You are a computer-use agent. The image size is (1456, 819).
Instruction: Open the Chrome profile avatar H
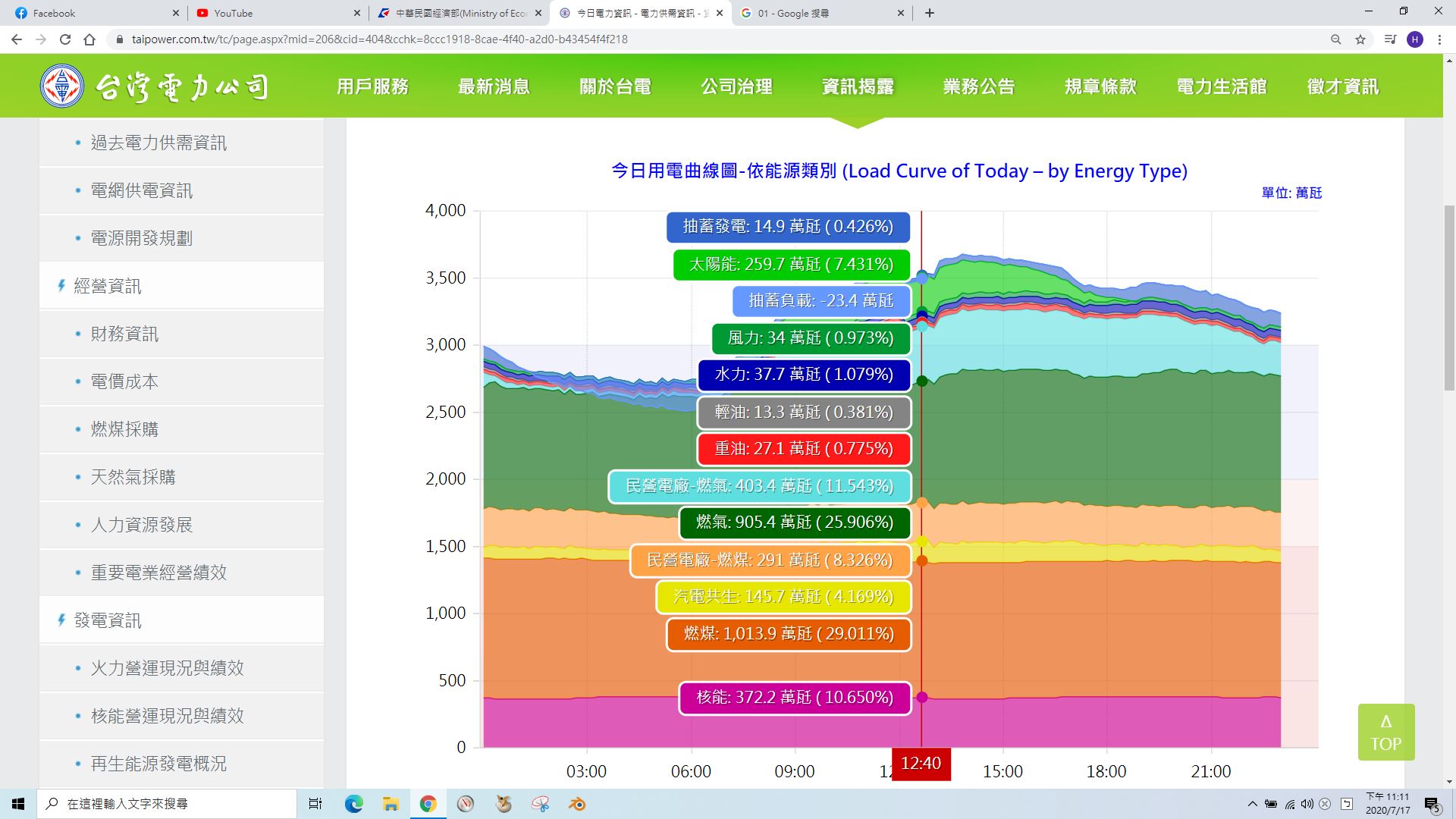pyautogui.click(x=1415, y=39)
